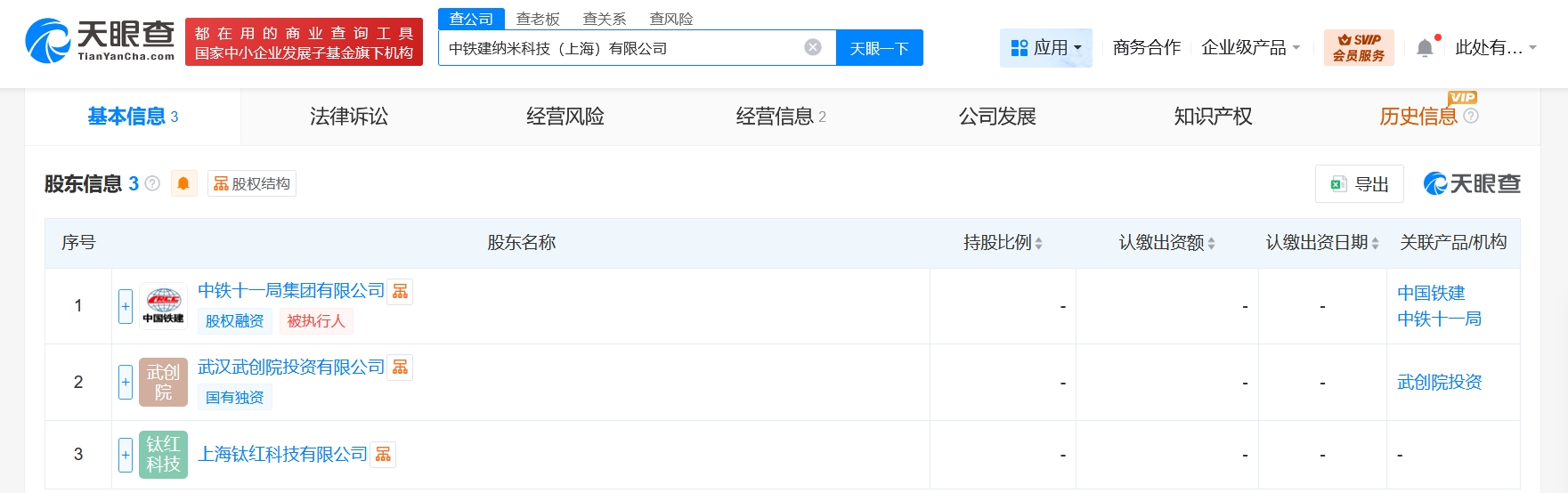Open equity chart icon for 上海钛红科技有限公司
This screenshot has height=493, width=1568.
(383, 455)
